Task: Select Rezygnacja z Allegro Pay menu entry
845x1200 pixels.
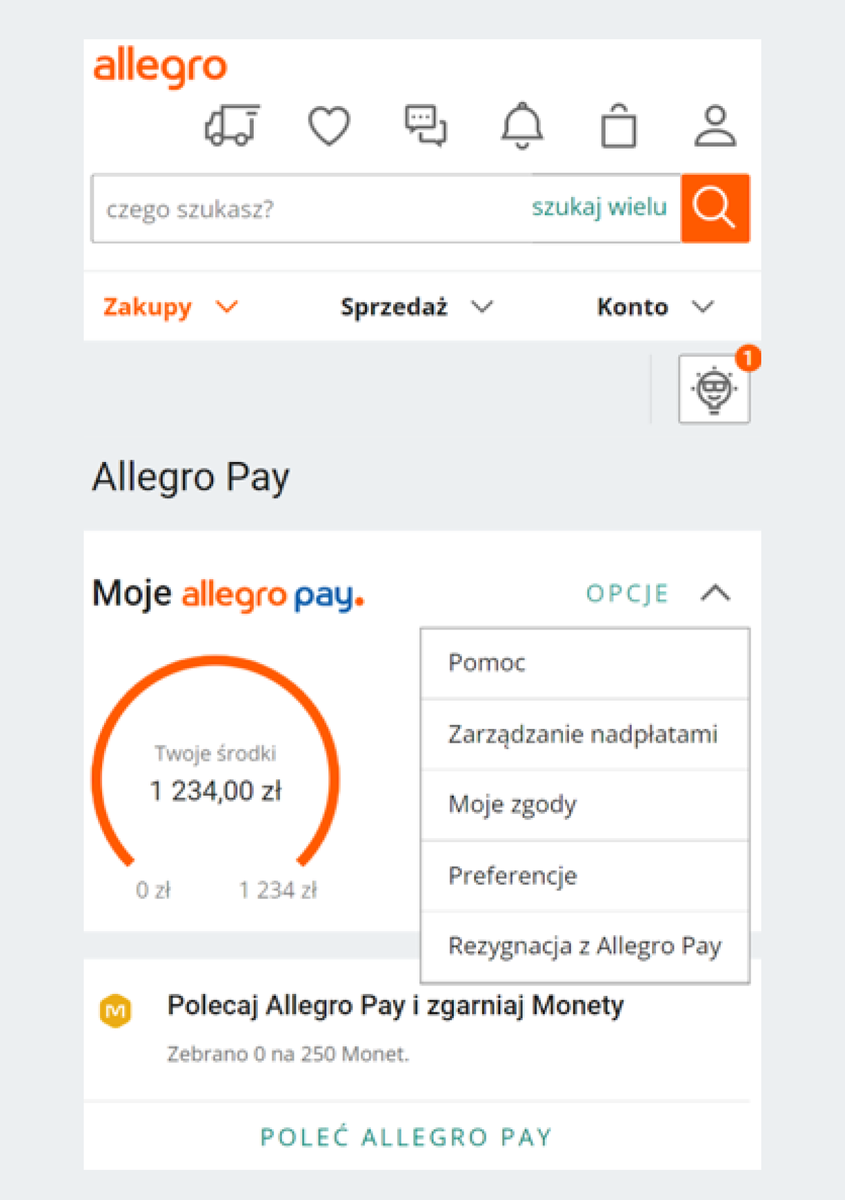Action: [x=584, y=945]
